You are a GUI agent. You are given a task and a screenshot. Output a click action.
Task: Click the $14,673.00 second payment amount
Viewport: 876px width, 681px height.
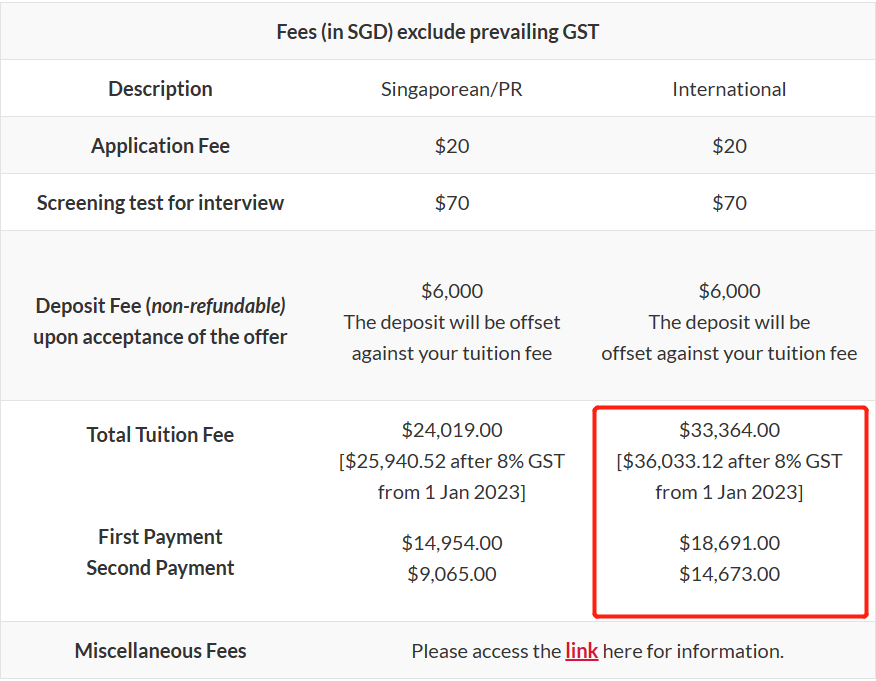coord(729,574)
